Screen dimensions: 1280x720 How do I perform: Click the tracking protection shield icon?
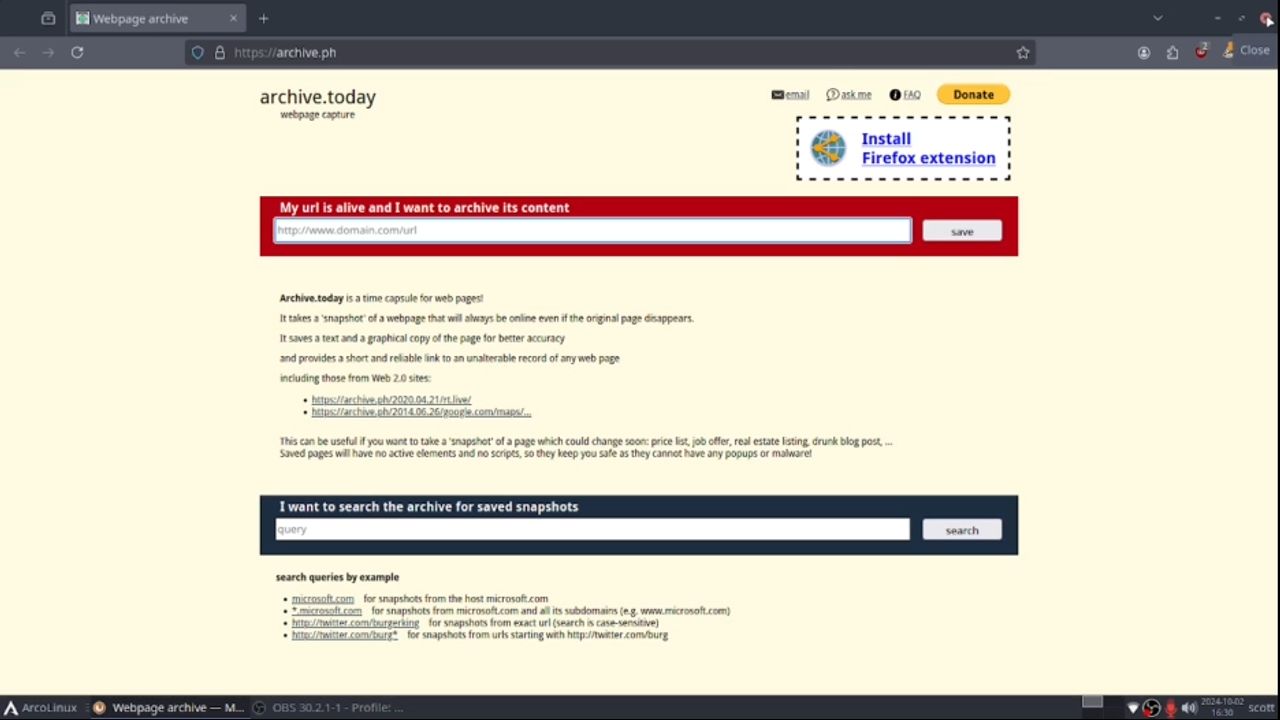[x=198, y=52]
